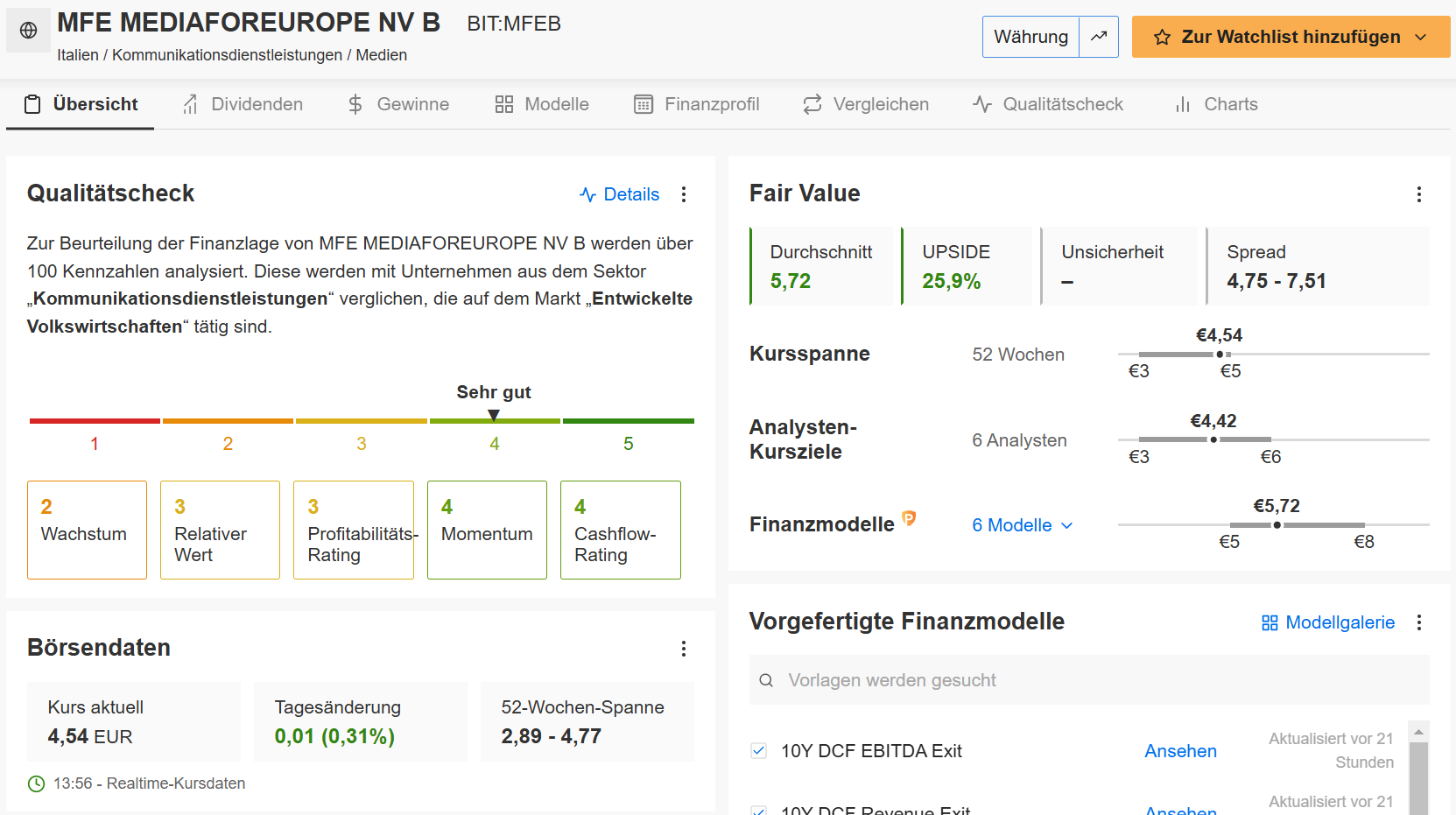1456x815 pixels.
Task: Click the Pro badge icon next to Finanzmodelle
Action: pos(909,518)
